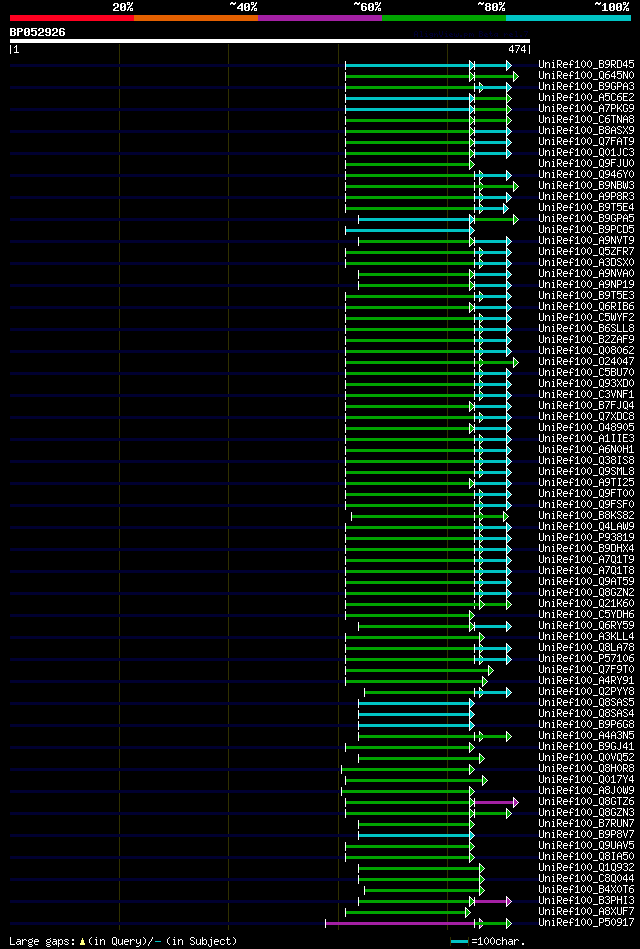Viewport: 640px width, 949px height.
Task: Open hit UniRef100_Q645N0
Action: coord(586,76)
